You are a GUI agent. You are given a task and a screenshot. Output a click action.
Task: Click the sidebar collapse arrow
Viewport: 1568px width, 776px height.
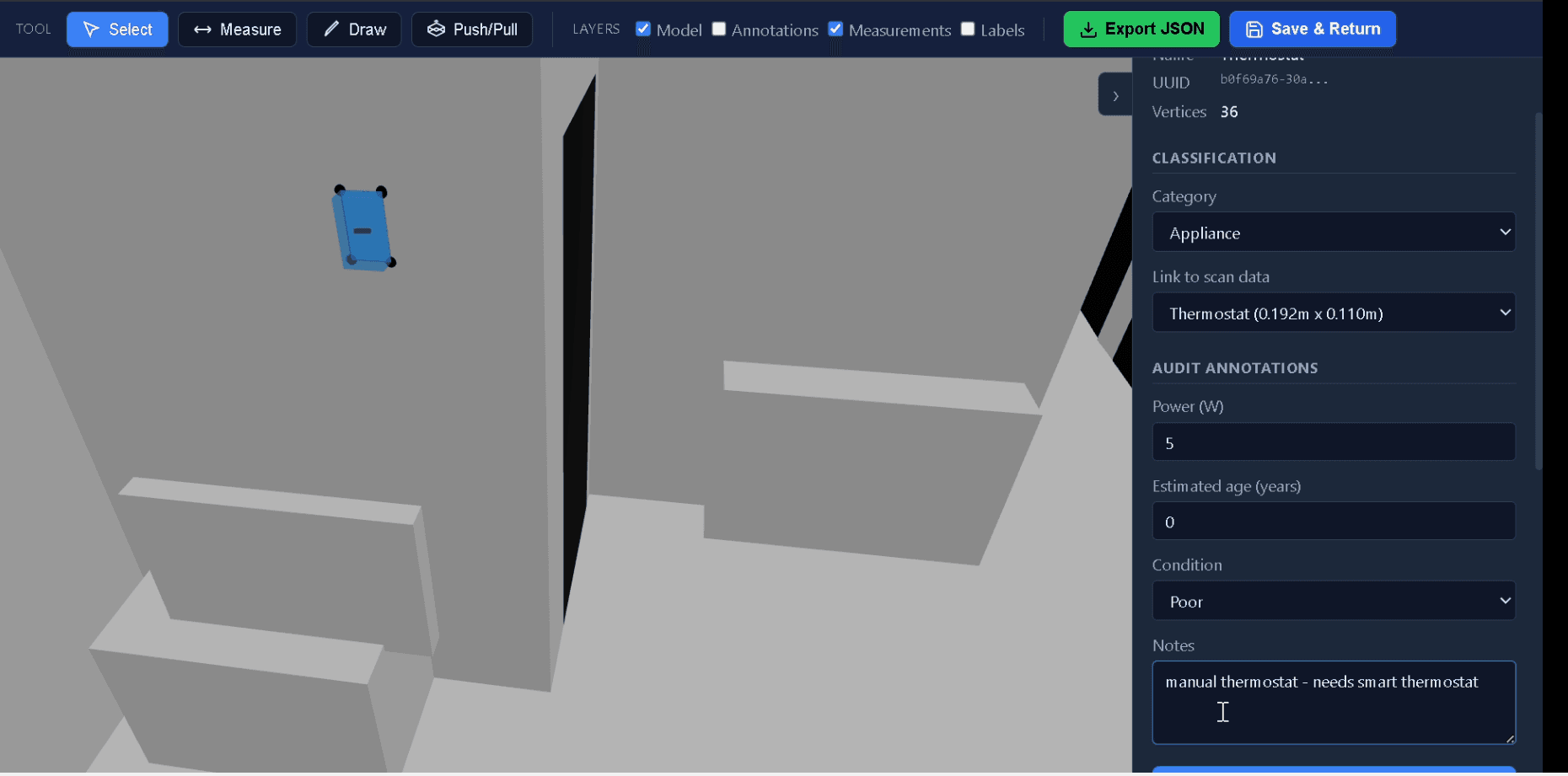(x=1114, y=94)
